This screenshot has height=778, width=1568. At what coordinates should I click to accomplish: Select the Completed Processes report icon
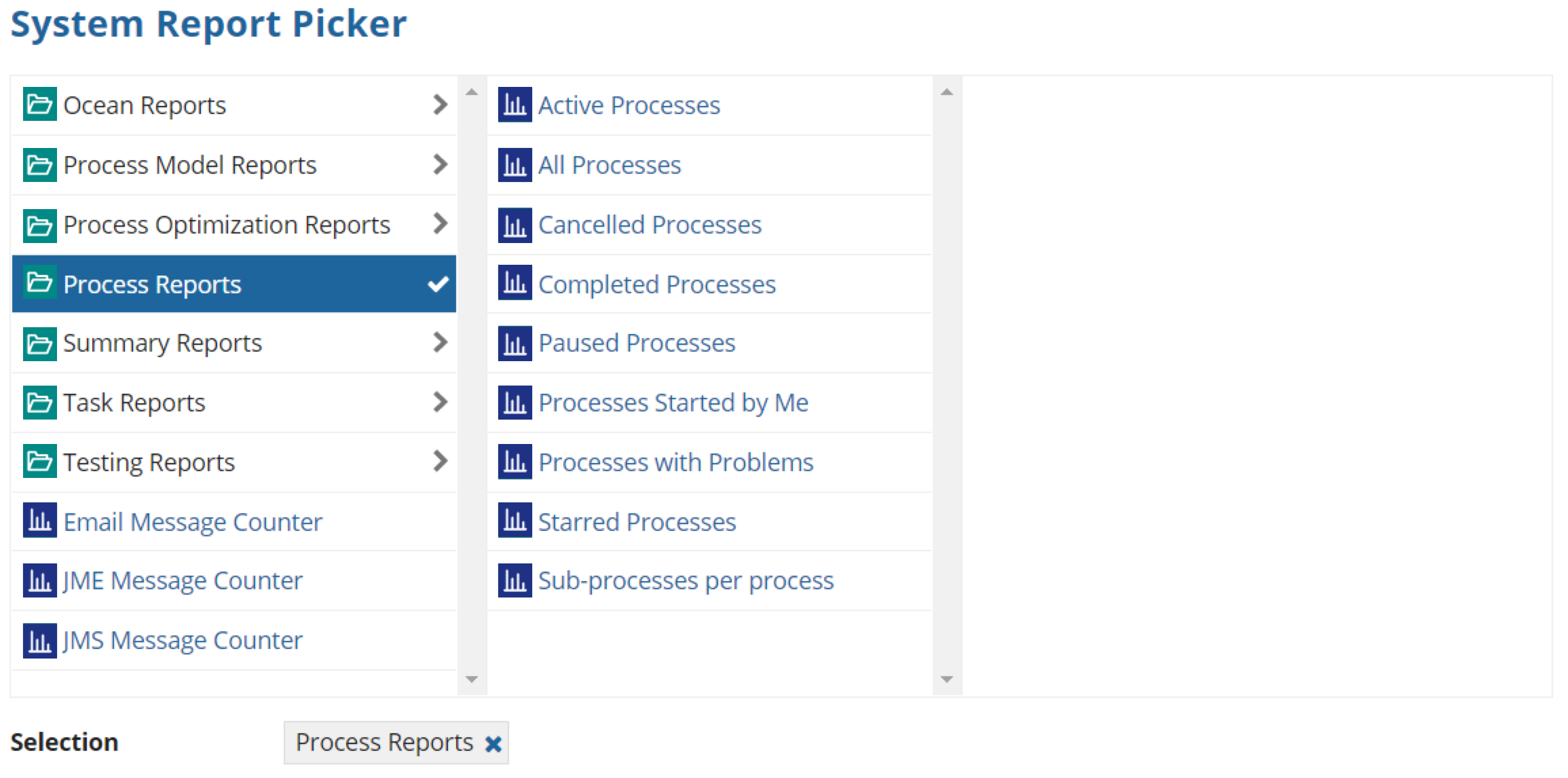[x=516, y=283]
